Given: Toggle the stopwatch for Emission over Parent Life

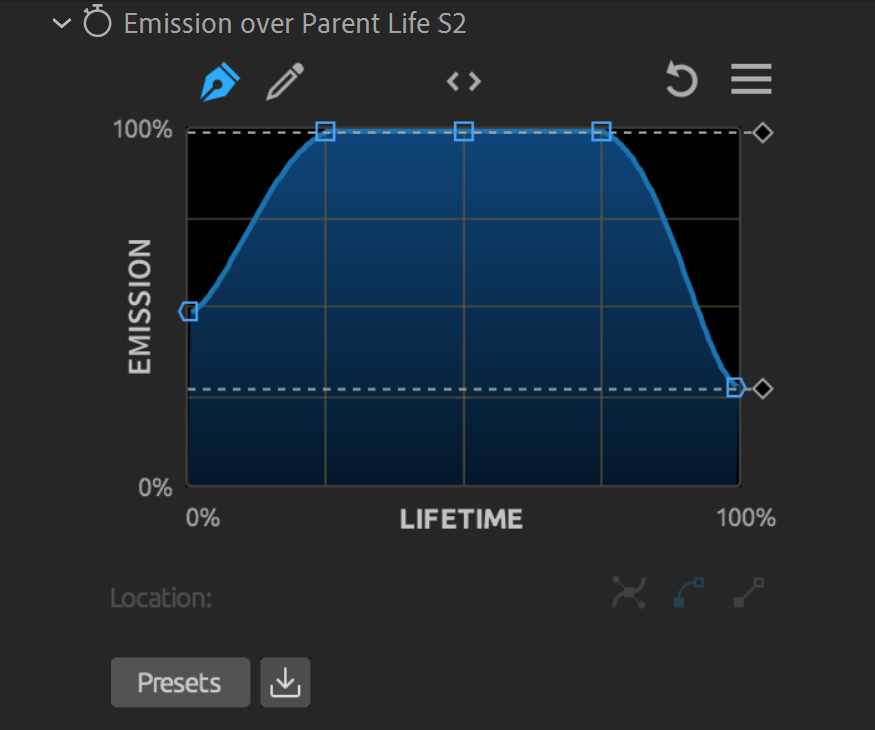Looking at the screenshot, I should (x=97, y=21).
